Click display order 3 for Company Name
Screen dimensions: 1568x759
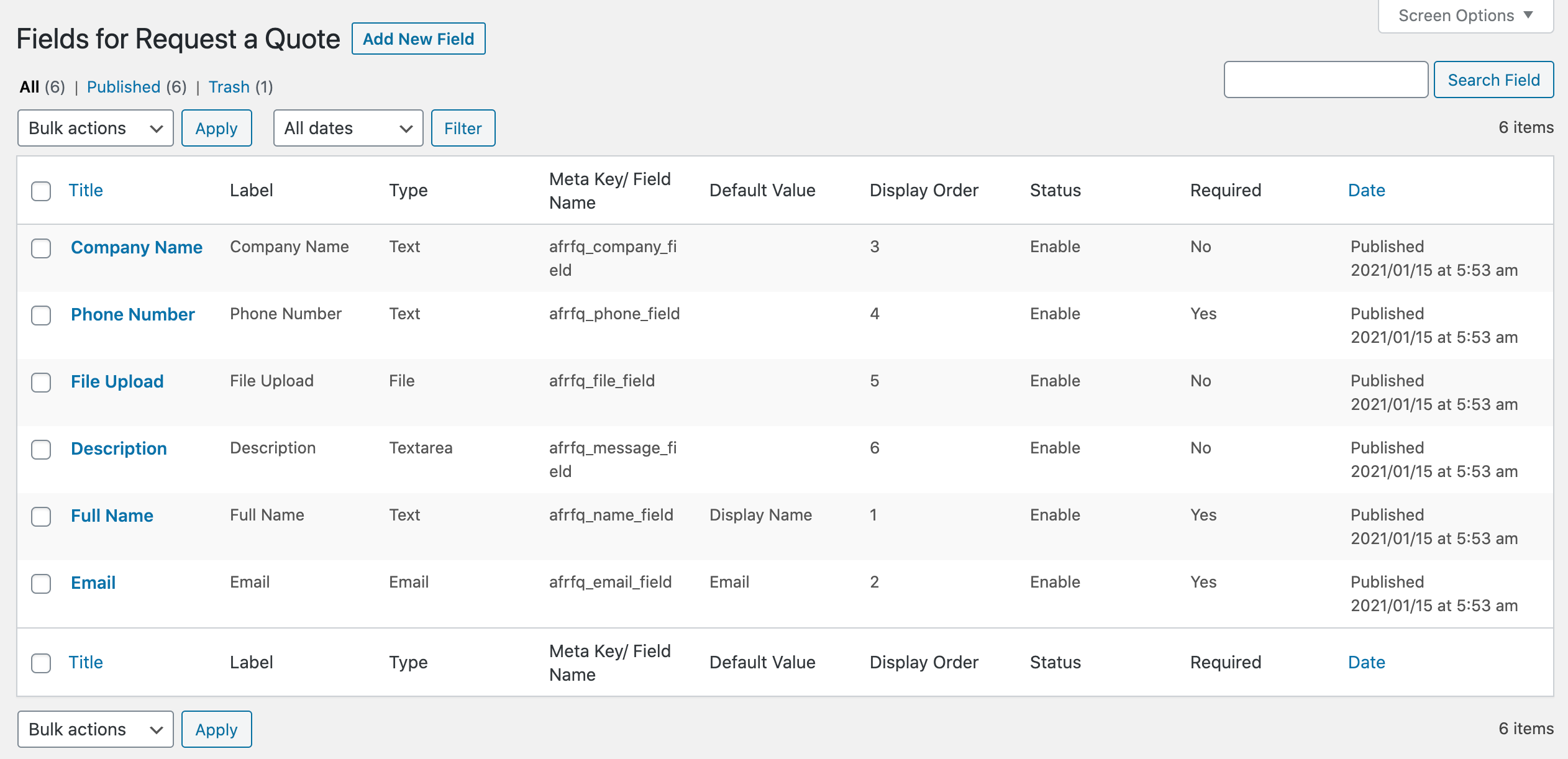click(875, 247)
